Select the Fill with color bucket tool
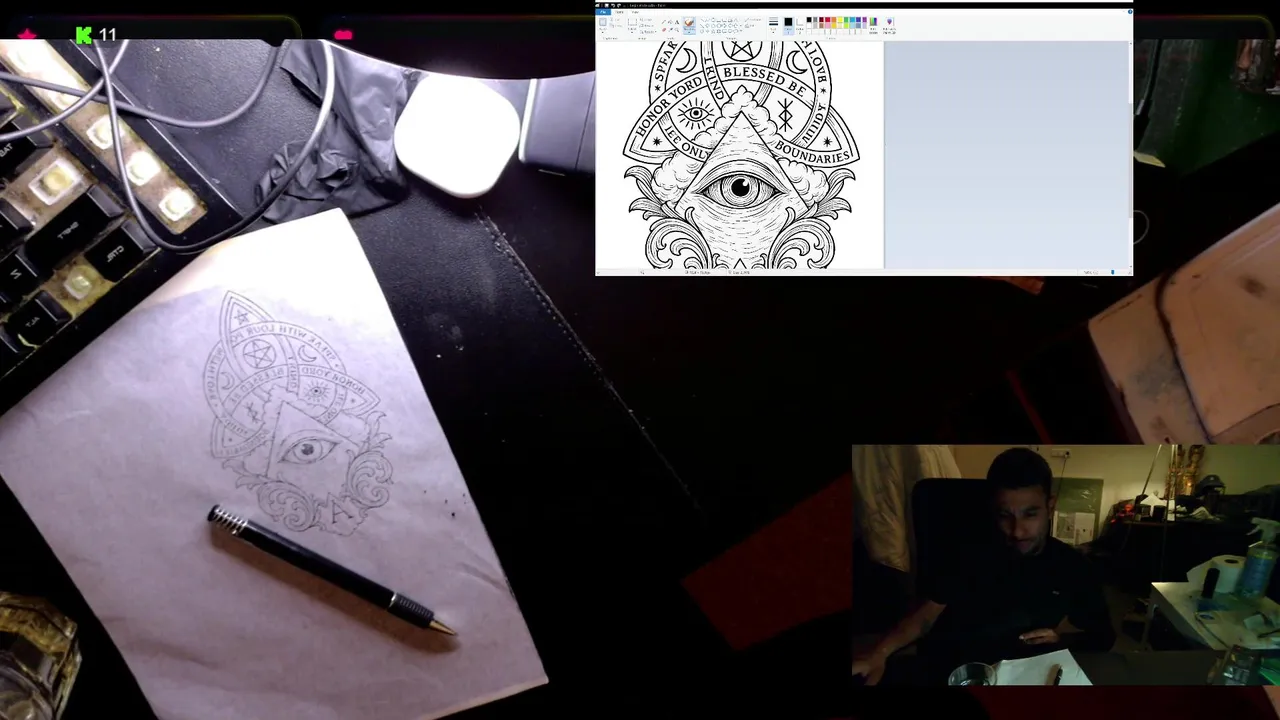 670,22
